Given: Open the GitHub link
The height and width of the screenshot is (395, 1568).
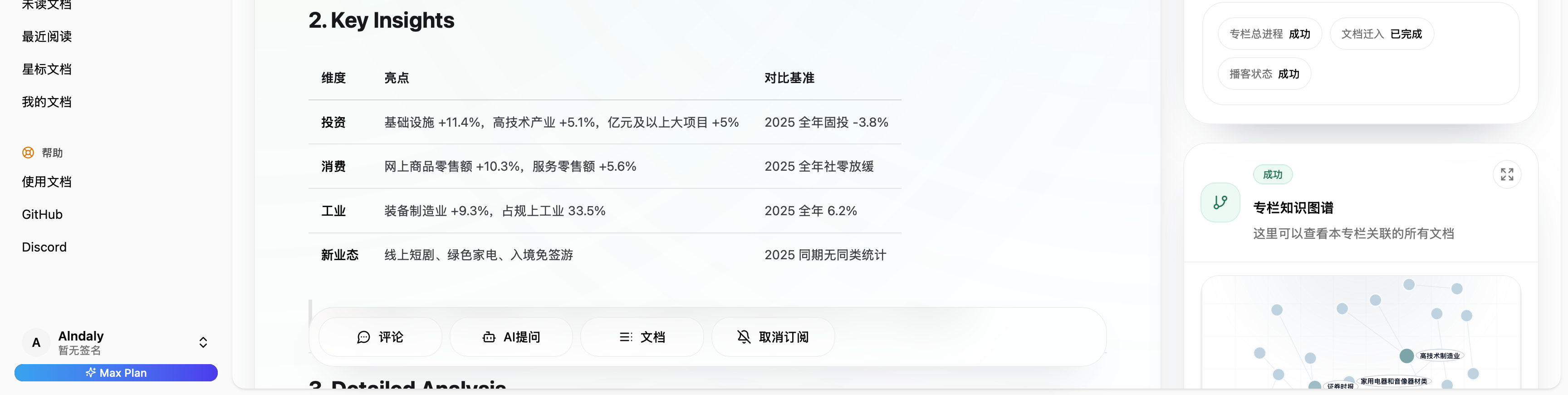Looking at the screenshot, I should point(43,215).
